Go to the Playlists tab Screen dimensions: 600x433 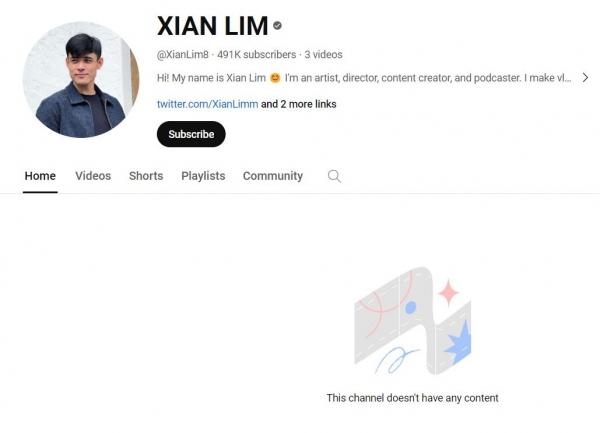[203, 176]
